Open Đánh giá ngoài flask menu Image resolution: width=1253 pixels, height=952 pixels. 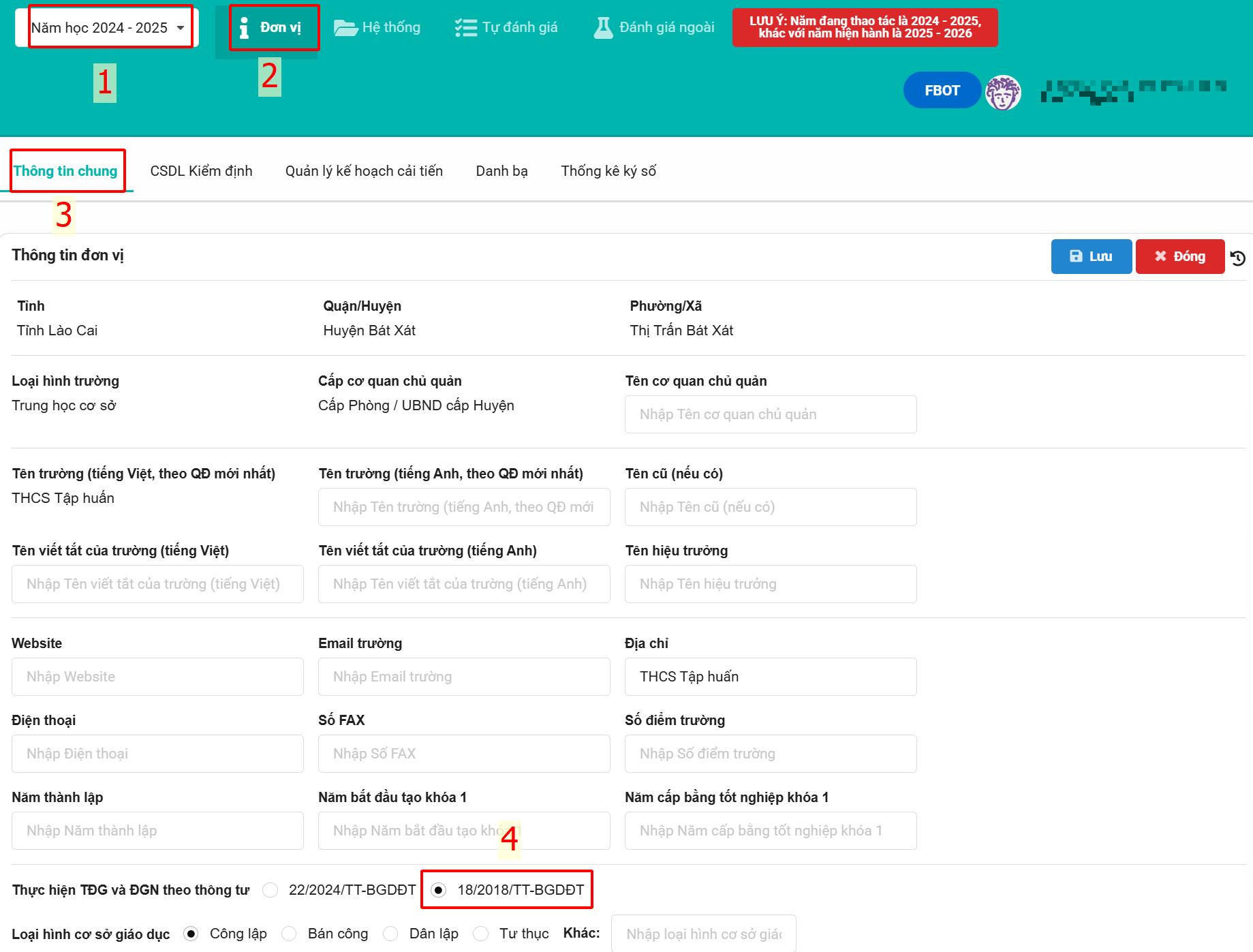654,28
